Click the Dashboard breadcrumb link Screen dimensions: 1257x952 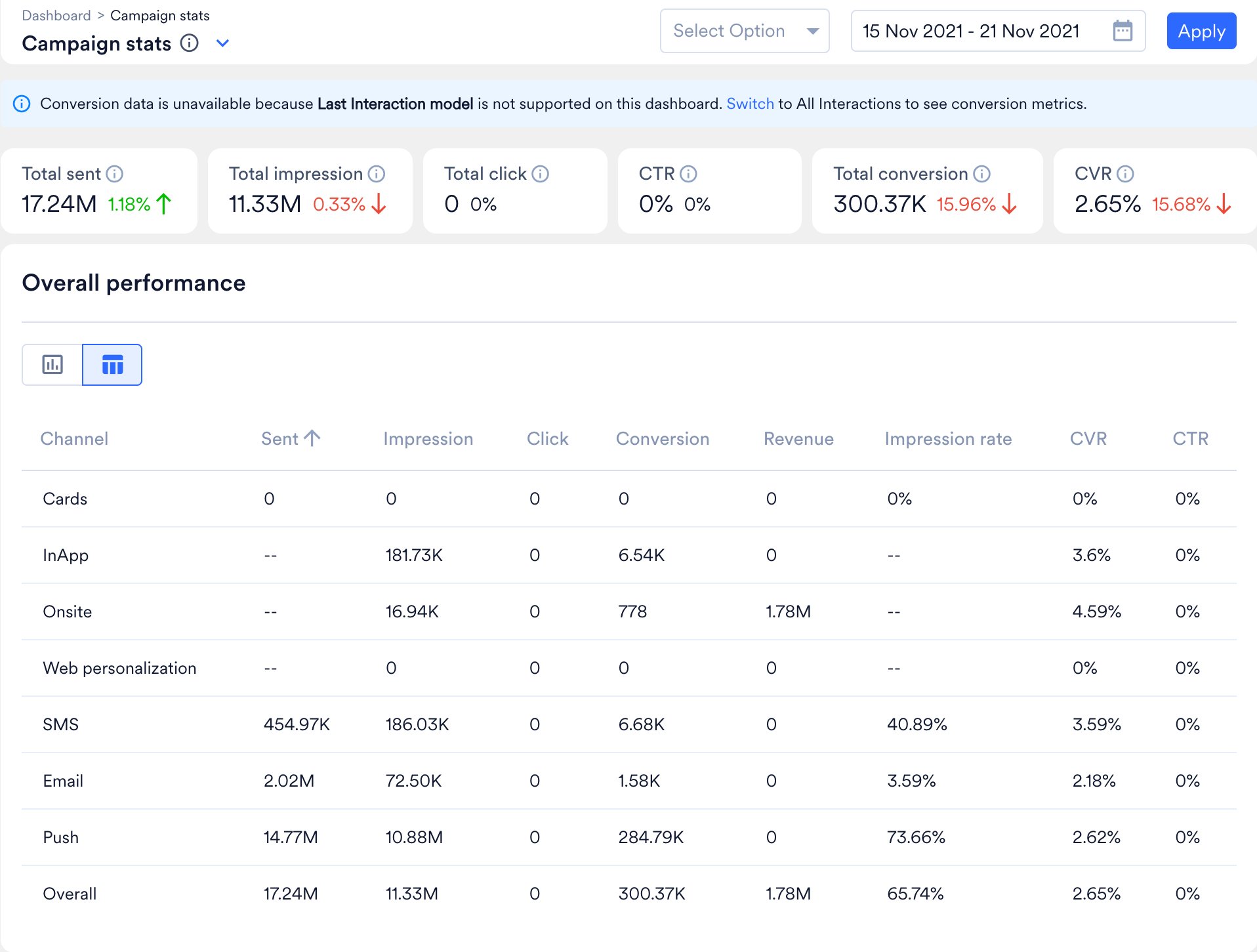point(56,16)
